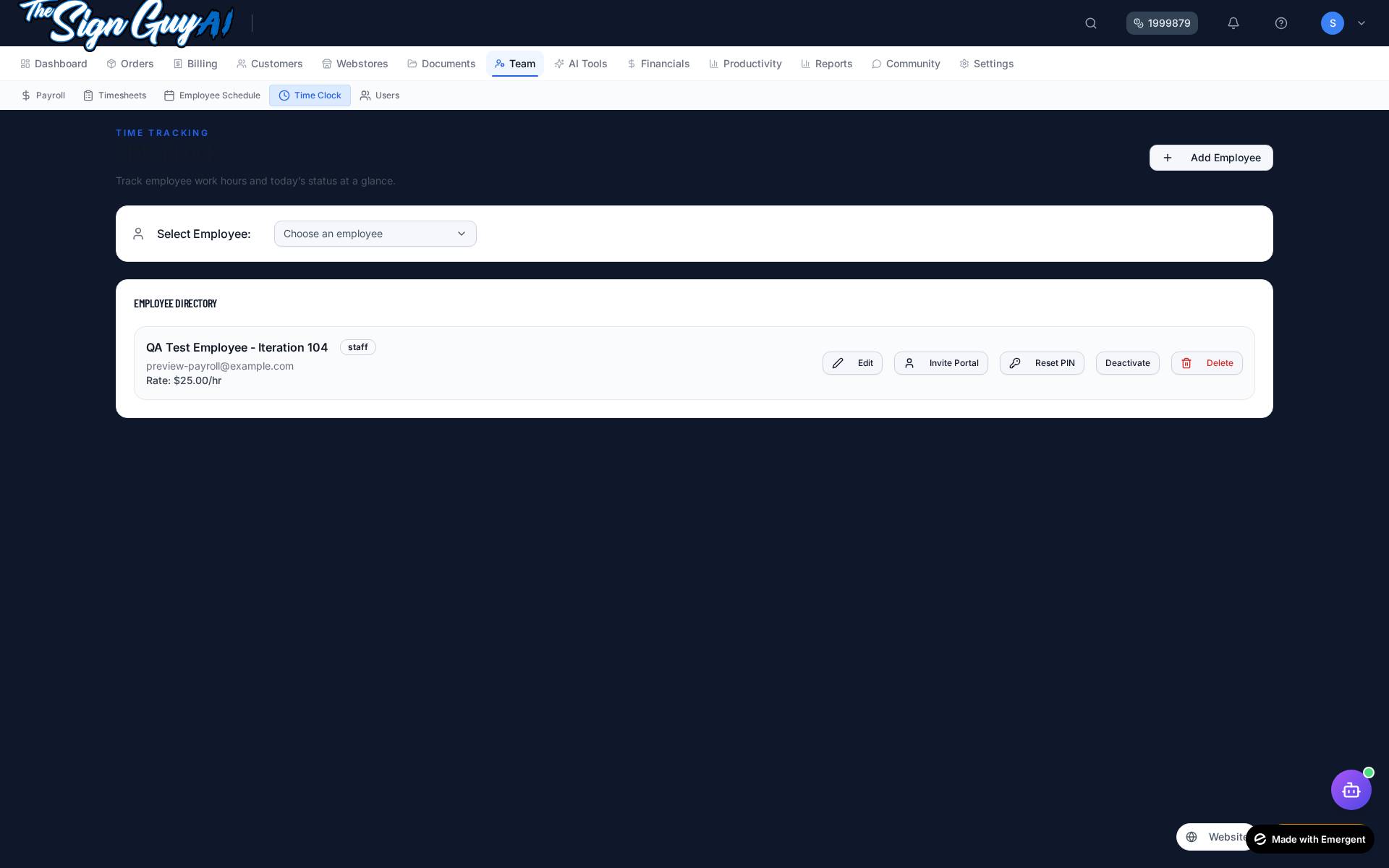Open the purple chatbot assistant button
The height and width of the screenshot is (868, 1389).
[x=1351, y=790]
